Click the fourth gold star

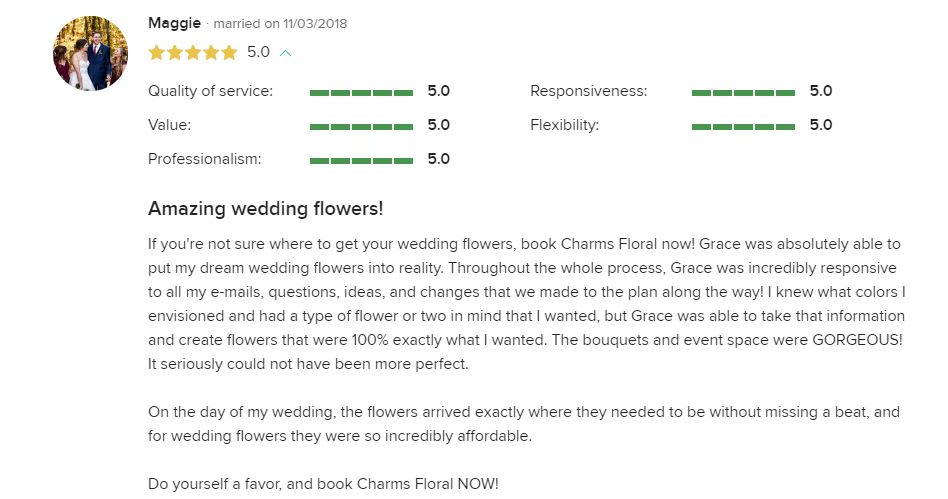[211, 52]
